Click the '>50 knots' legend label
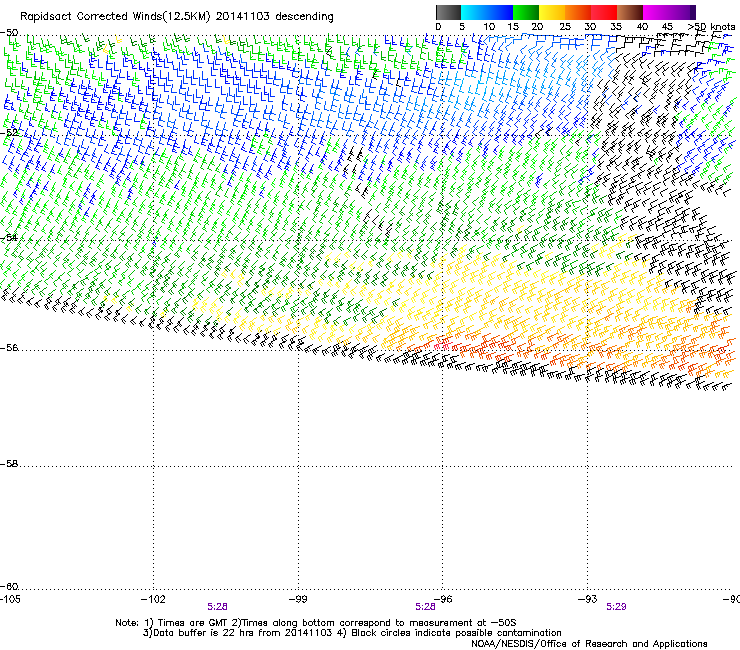This screenshot has width=740, height=650. click(x=711, y=26)
